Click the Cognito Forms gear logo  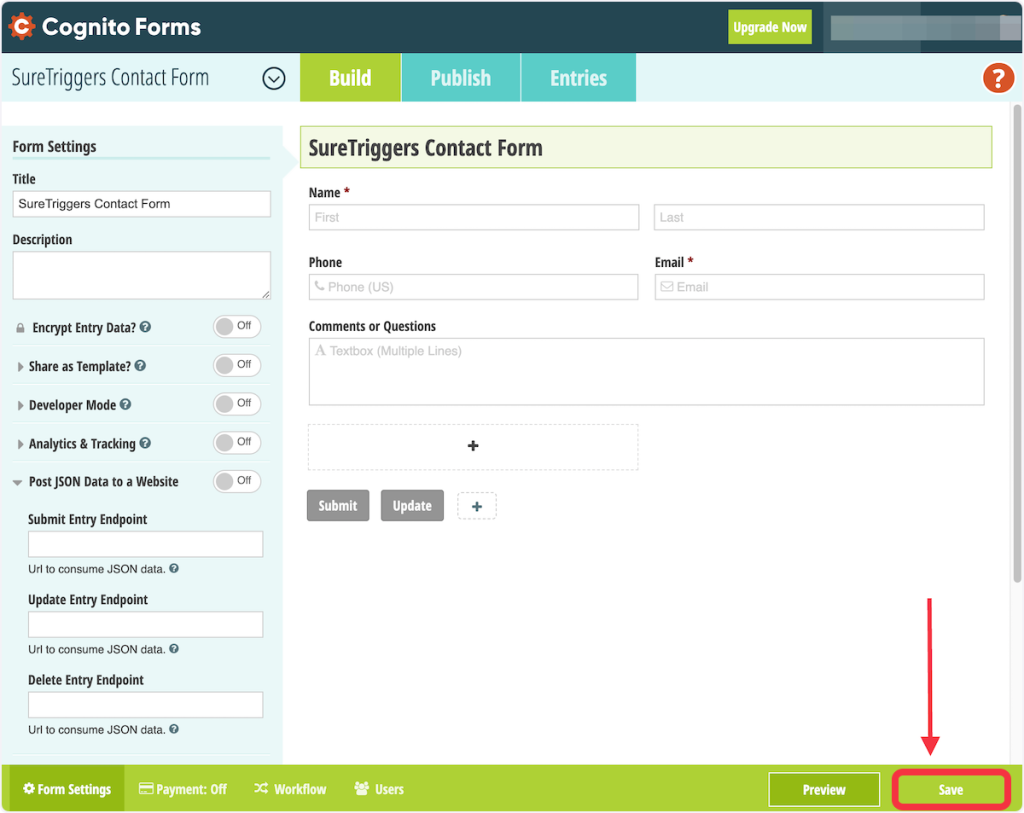[x=21, y=27]
